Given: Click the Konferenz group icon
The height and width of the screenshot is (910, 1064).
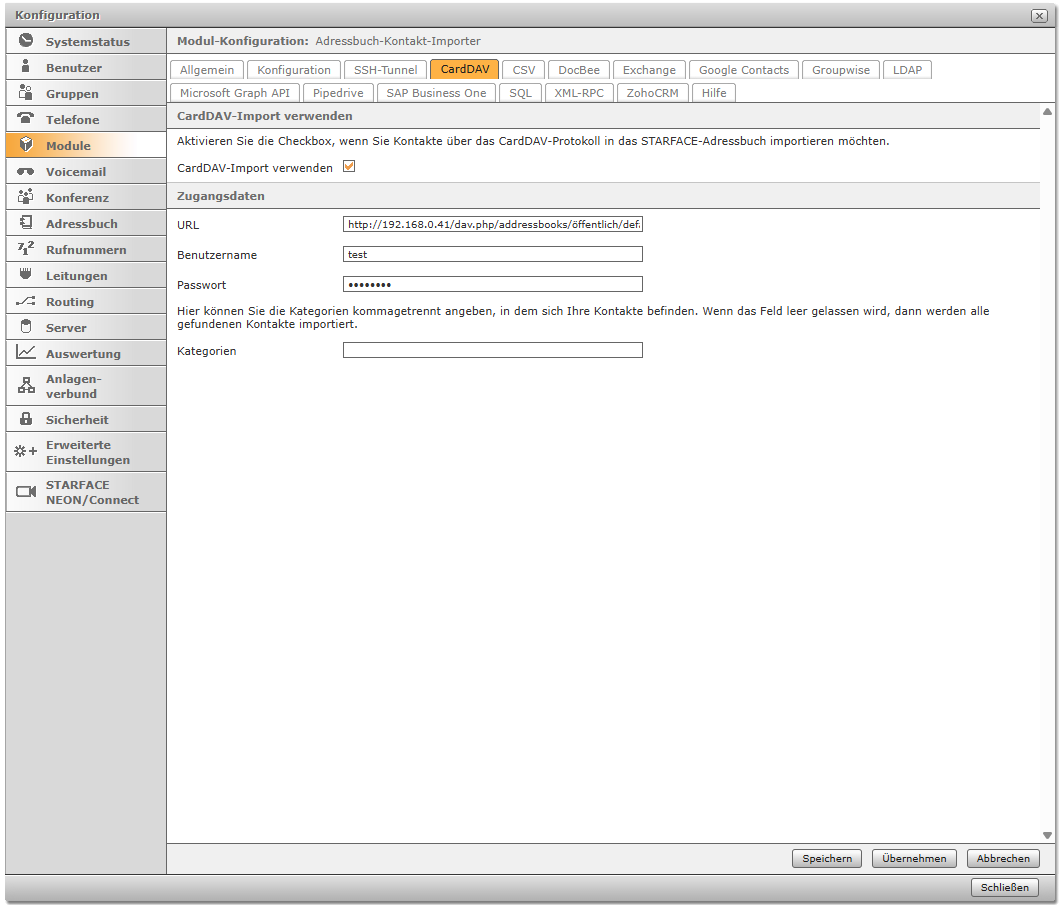Looking at the screenshot, I should (26, 197).
